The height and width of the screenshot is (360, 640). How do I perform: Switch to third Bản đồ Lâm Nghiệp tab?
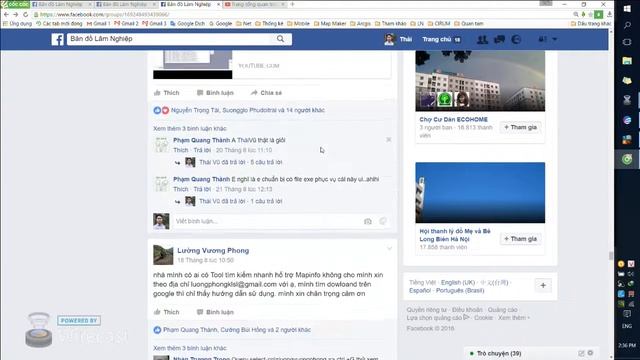tap(189, 4)
